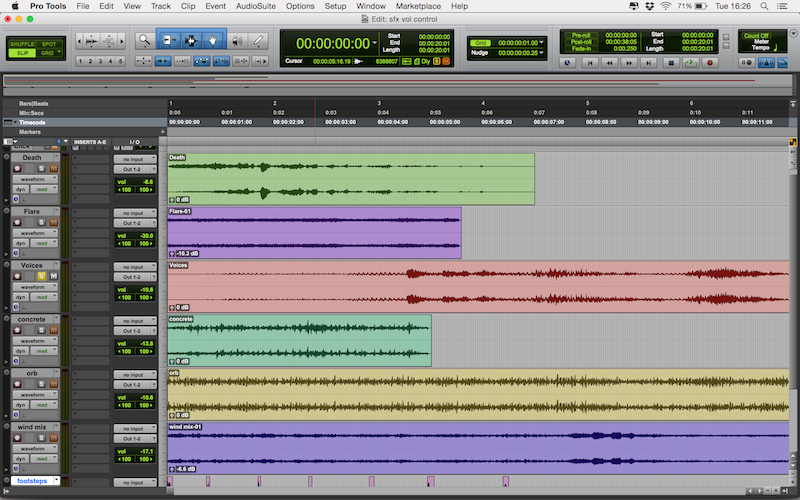Open the Marketplace menu
800x500 pixels.
click(x=418, y=6)
